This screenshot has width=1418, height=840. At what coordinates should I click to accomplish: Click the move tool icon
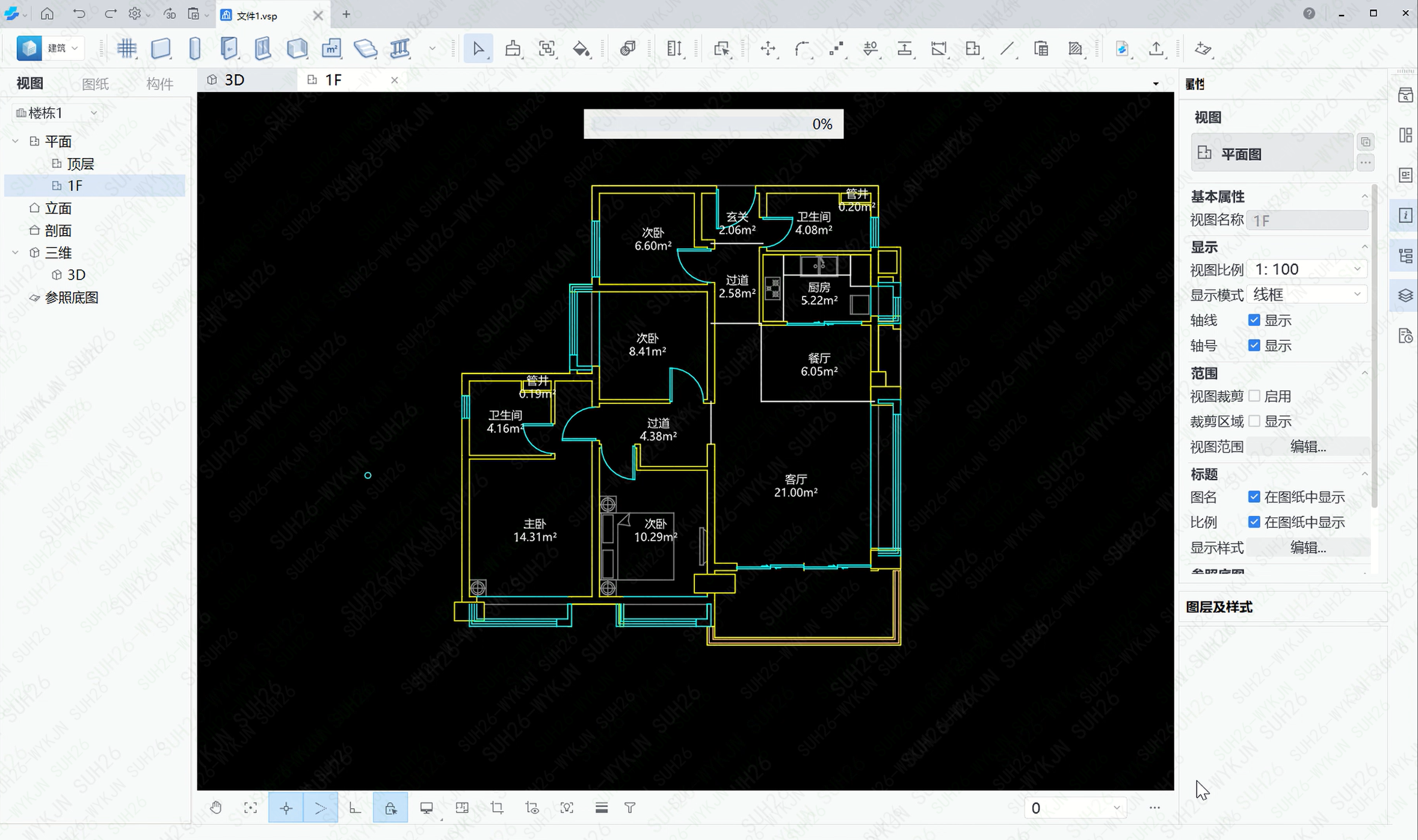pos(768,49)
